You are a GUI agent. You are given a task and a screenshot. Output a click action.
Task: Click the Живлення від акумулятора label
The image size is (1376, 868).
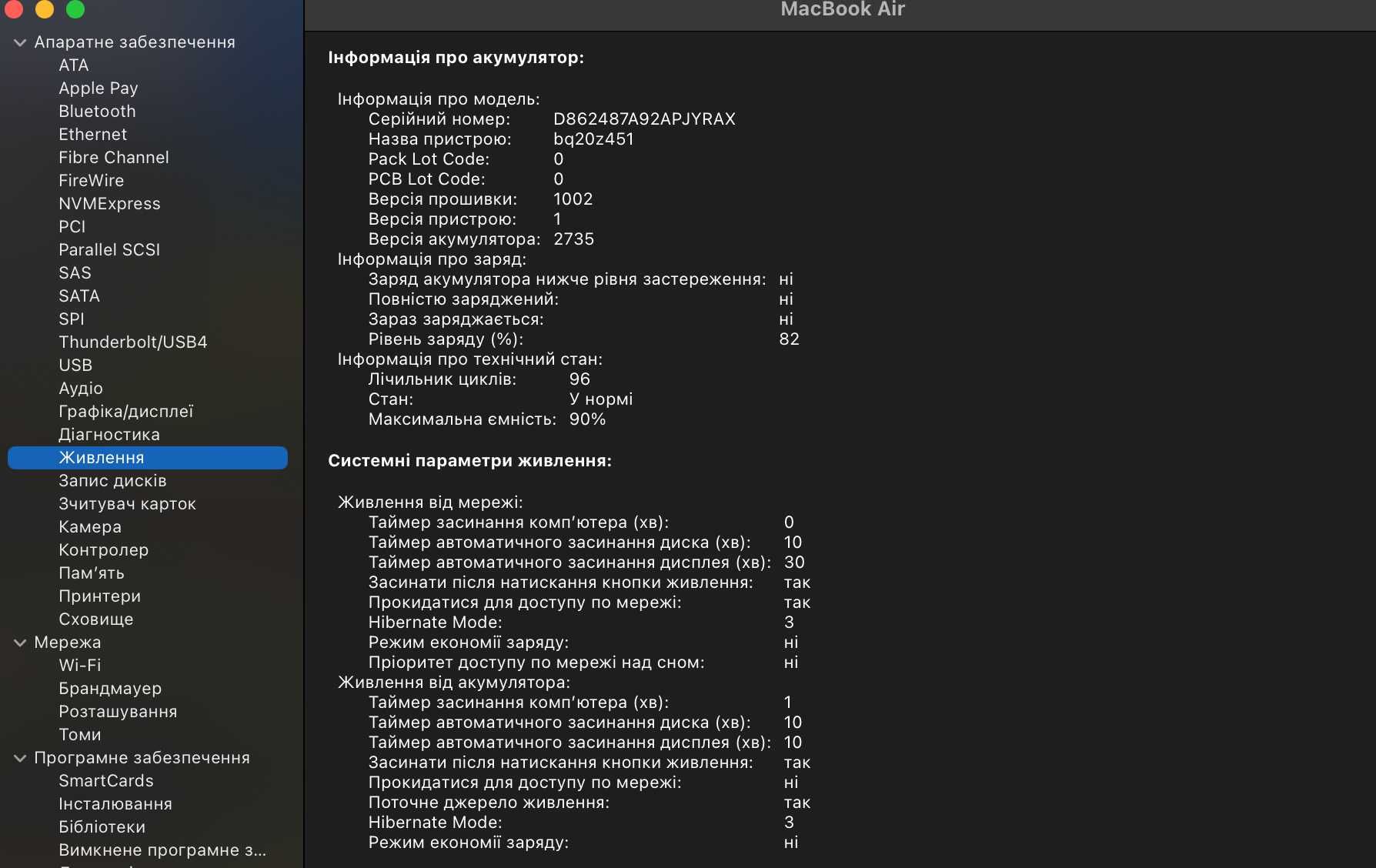pyautogui.click(x=454, y=683)
